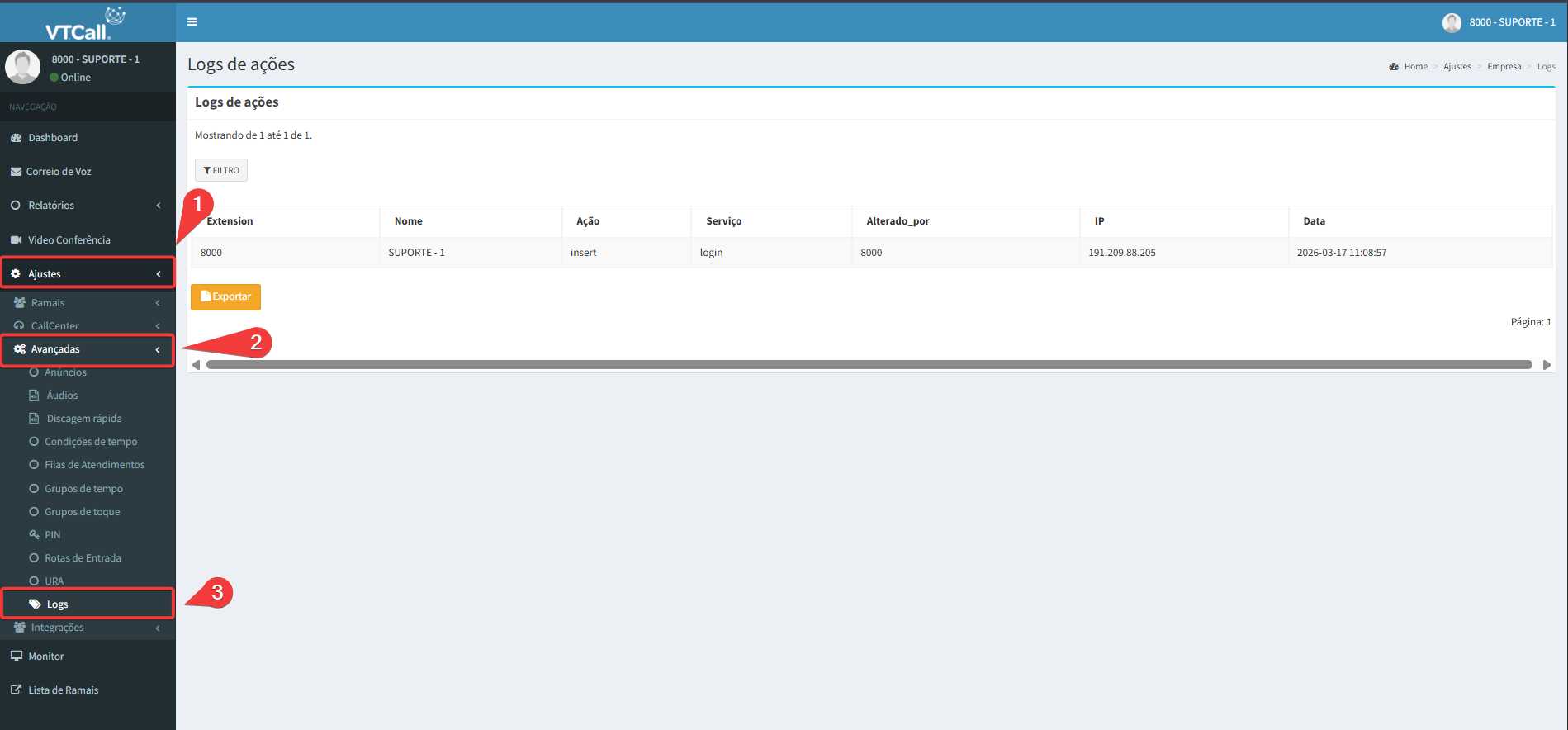This screenshot has height=730, width=1568.
Task: Click the horizontal scrollbar right arrow
Action: coord(1546,365)
